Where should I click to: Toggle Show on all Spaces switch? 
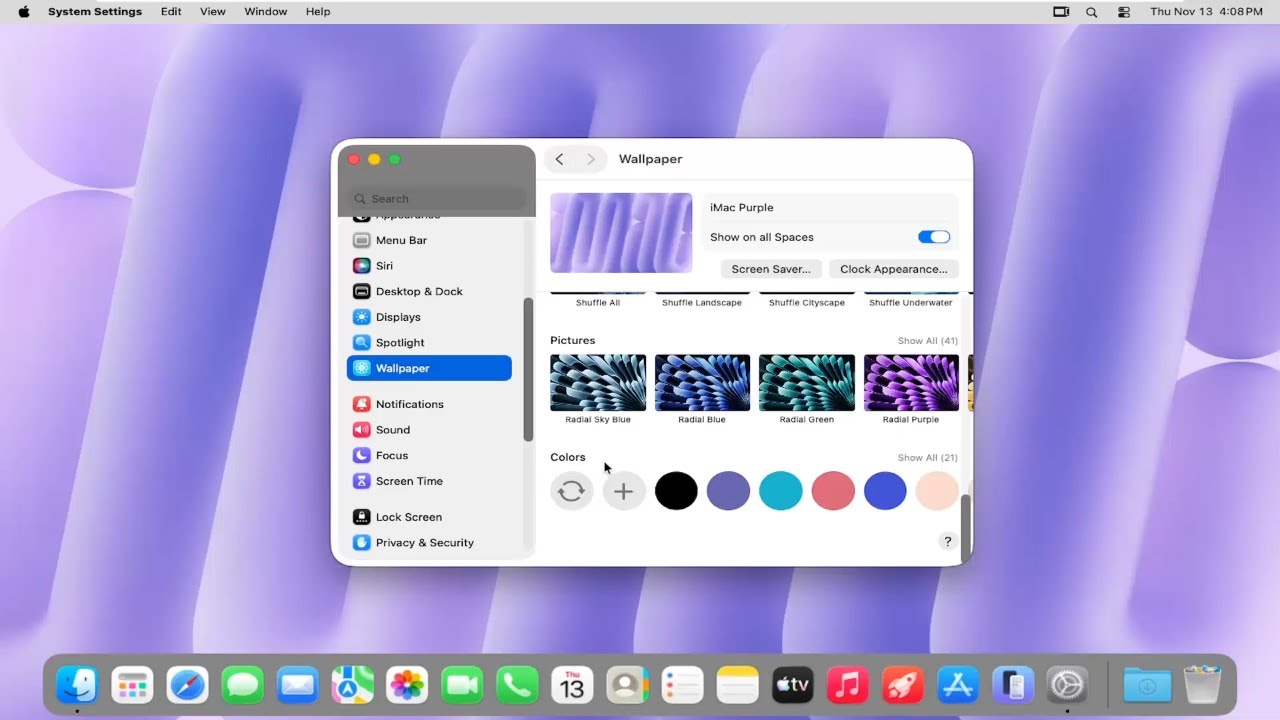coord(934,237)
